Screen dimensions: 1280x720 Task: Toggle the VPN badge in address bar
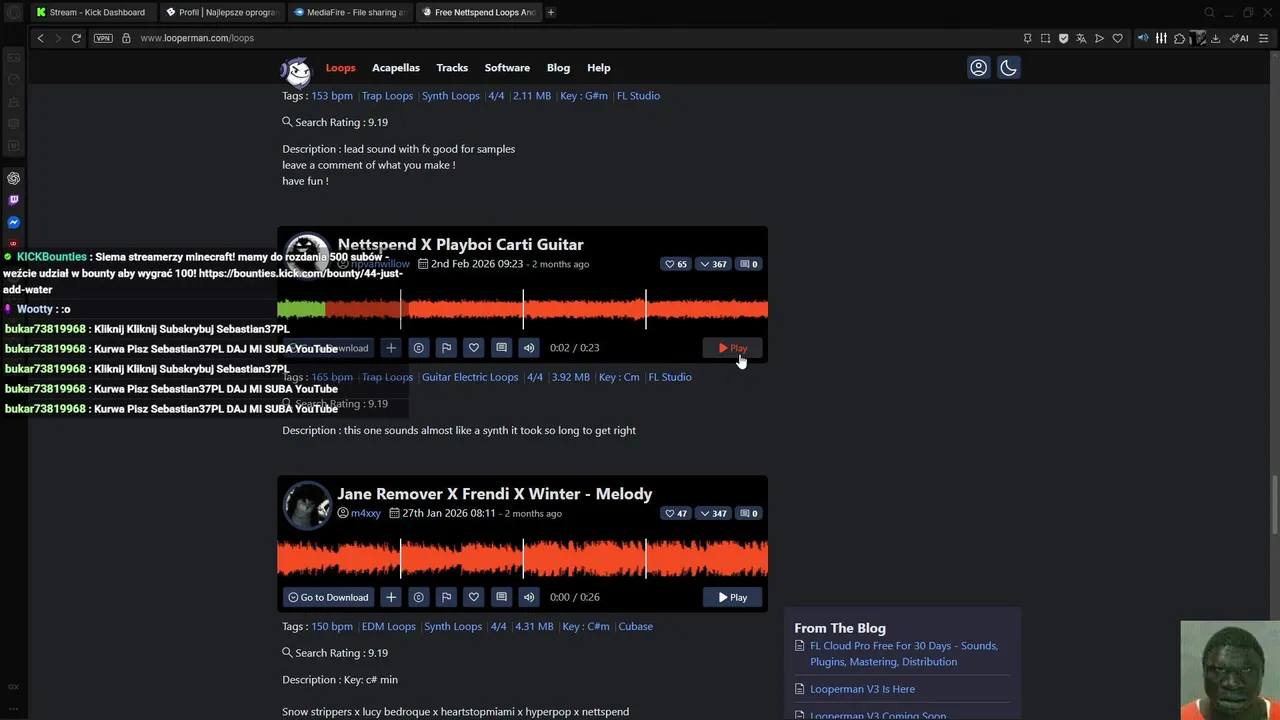coord(103,38)
